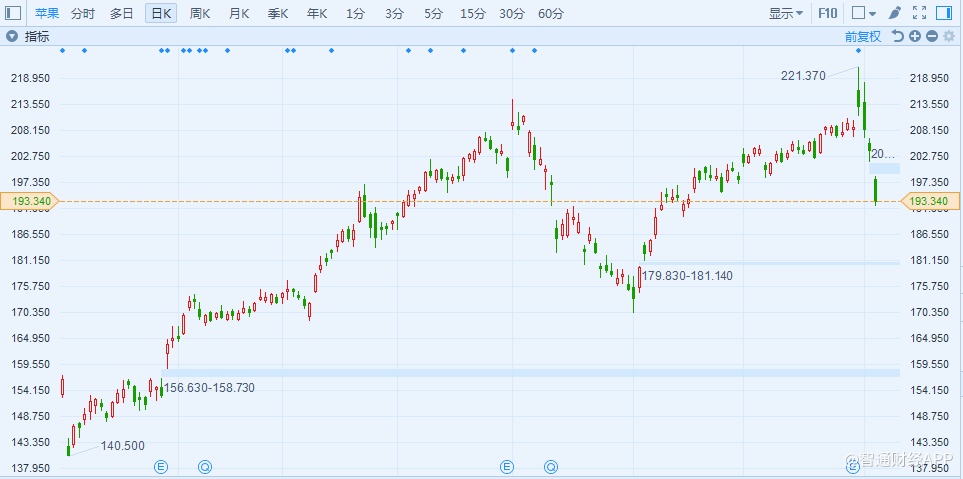Image resolution: width=963 pixels, height=479 pixels.
Task: Click the F10 company info button
Action: coord(828,13)
